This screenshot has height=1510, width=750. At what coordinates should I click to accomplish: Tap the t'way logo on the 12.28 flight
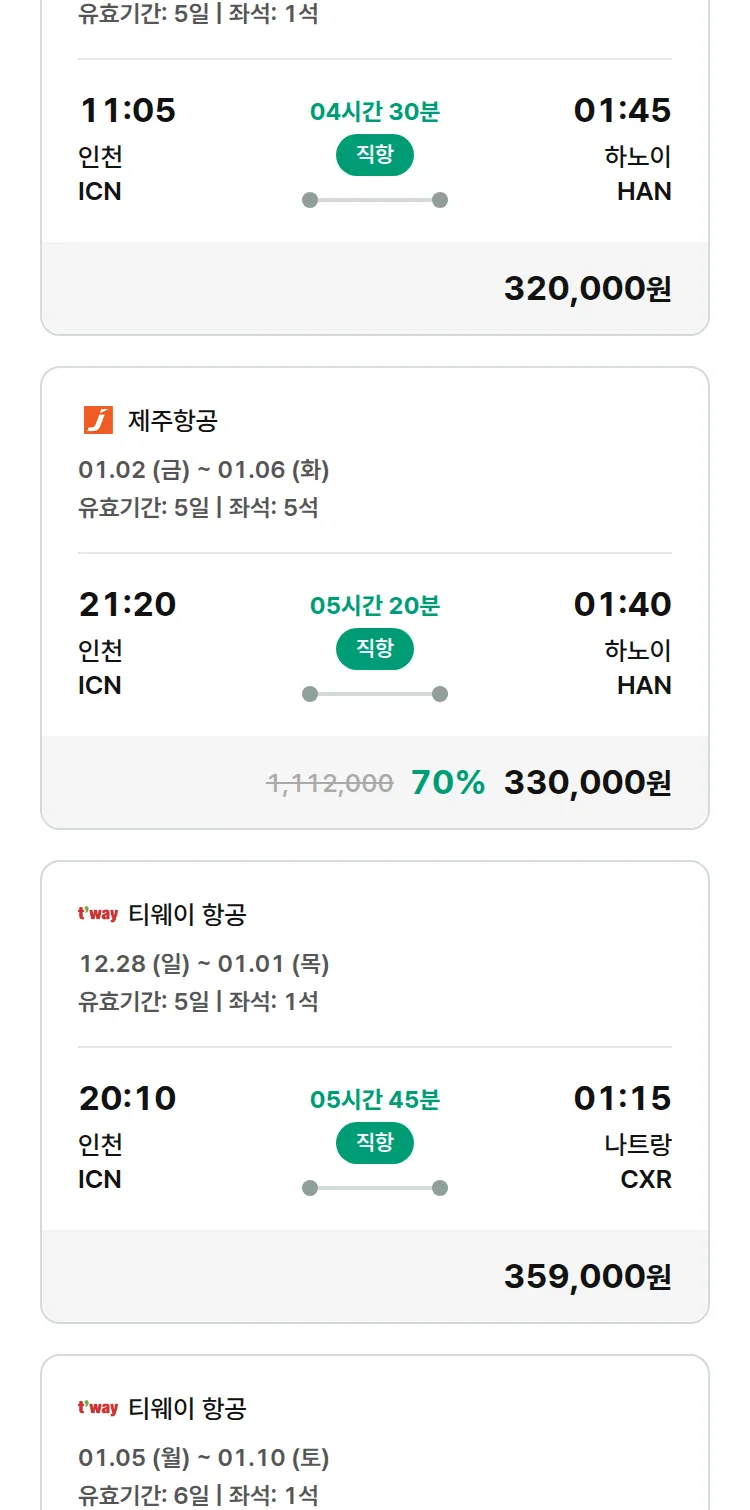pos(98,914)
